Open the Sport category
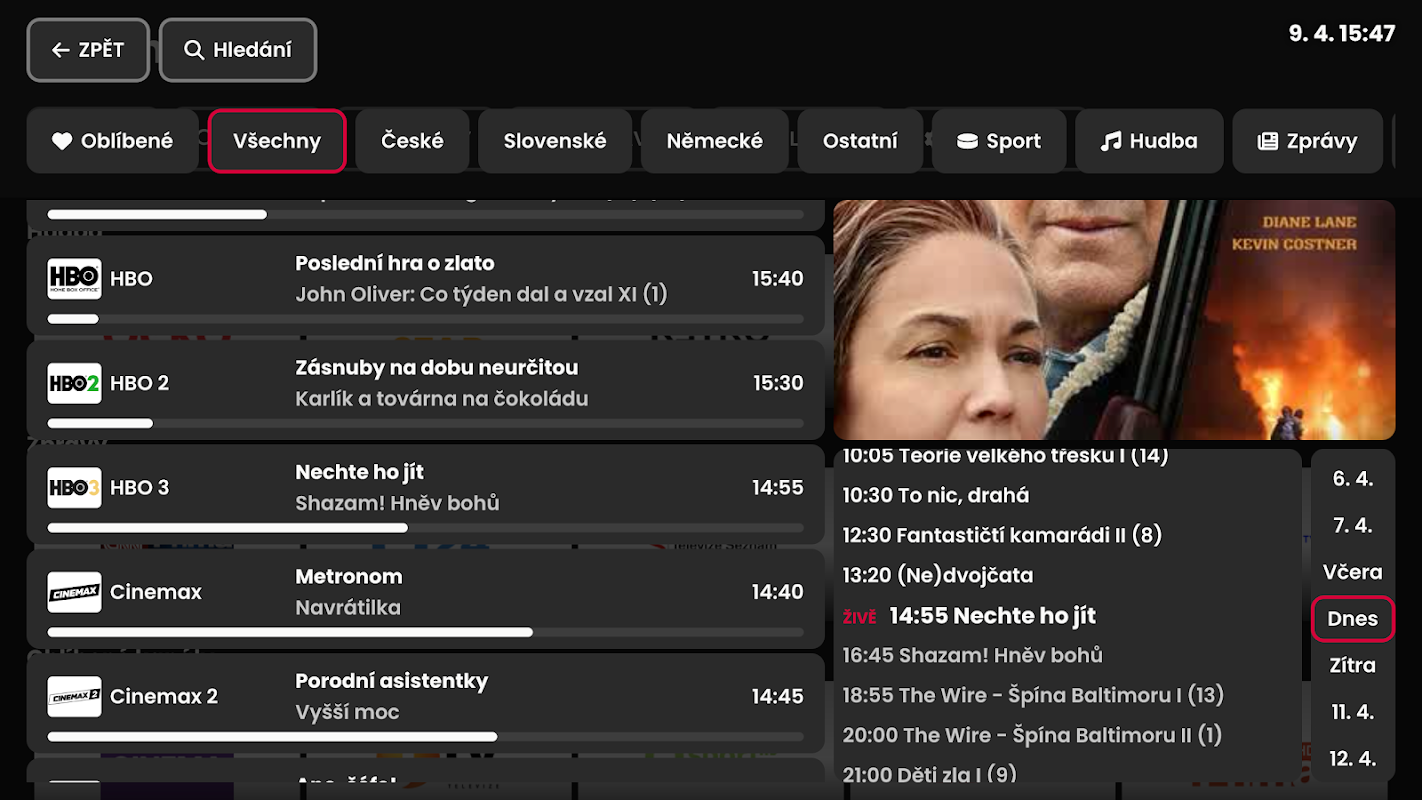This screenshot has height=800, width=1422. pos(998,141)
